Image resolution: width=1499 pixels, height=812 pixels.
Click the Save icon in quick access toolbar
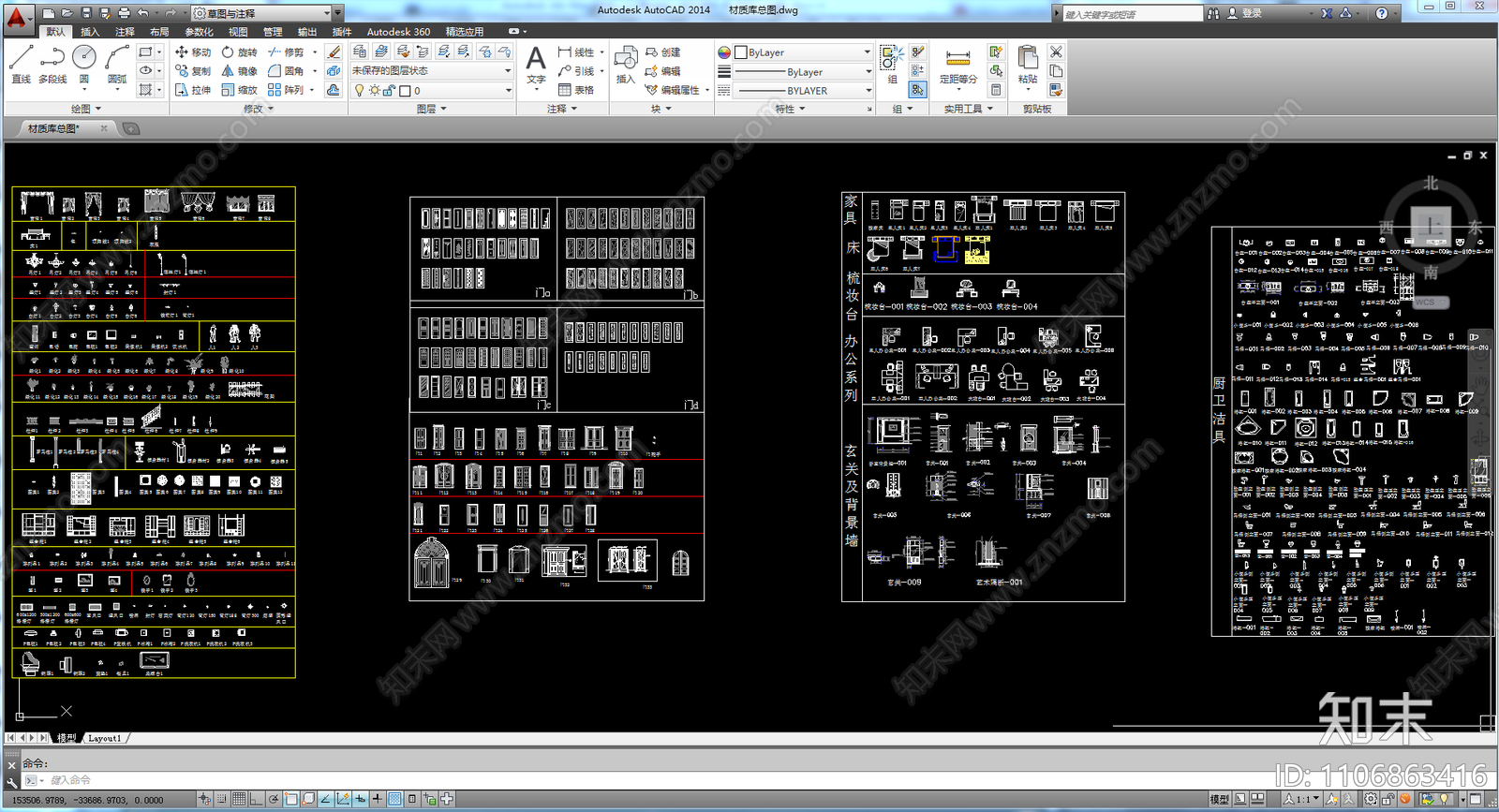tap(86, 13)
